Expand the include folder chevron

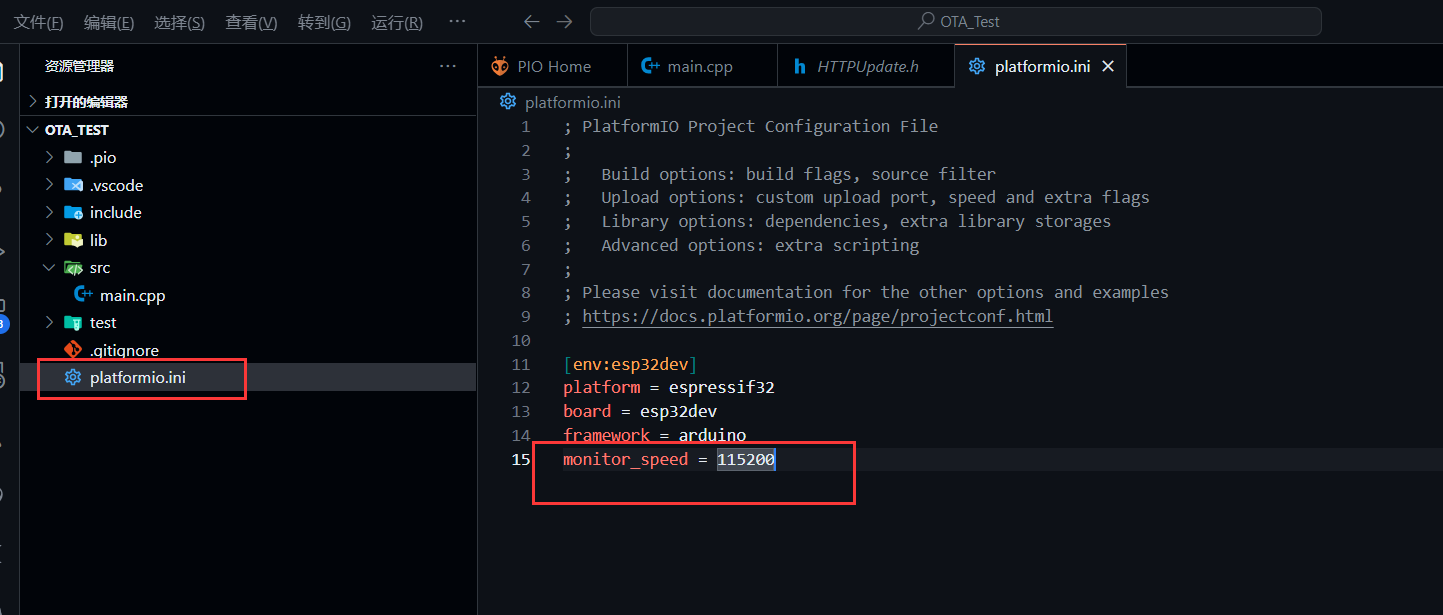(x=50, y=212)
